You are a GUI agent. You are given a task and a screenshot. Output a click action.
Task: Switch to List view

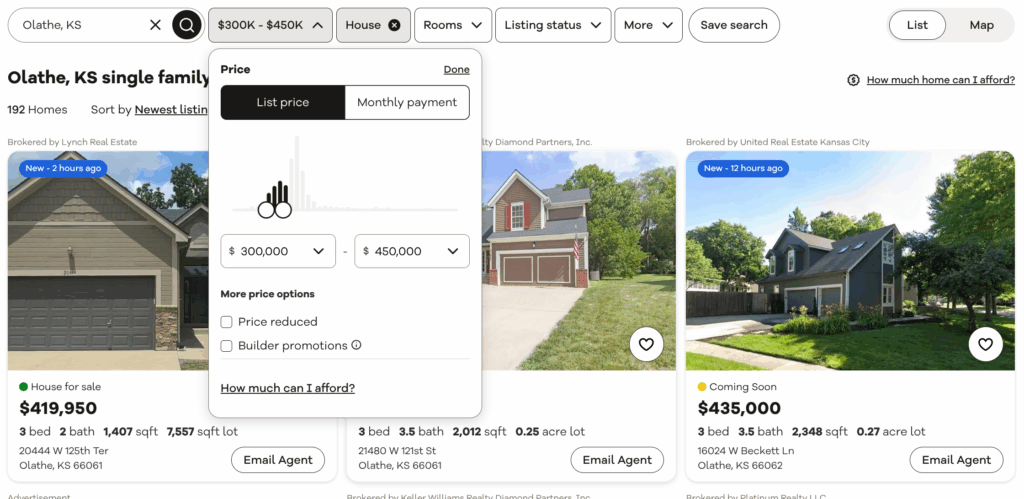[917, 25]
